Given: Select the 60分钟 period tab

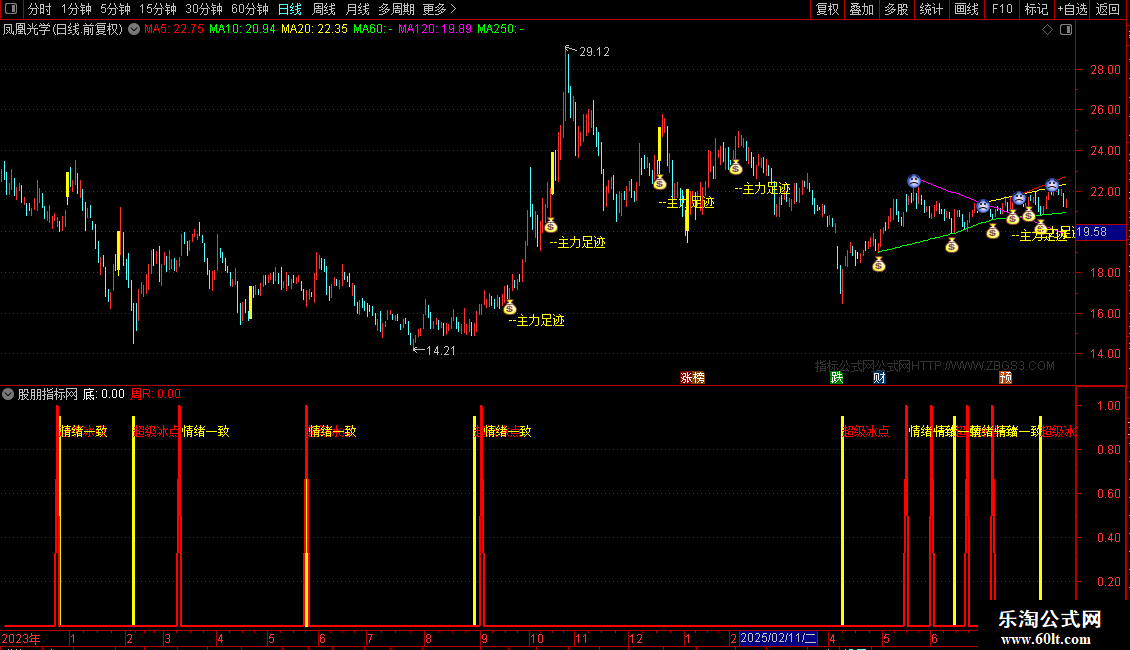Looking at the screenshot, I should [250, 9].
